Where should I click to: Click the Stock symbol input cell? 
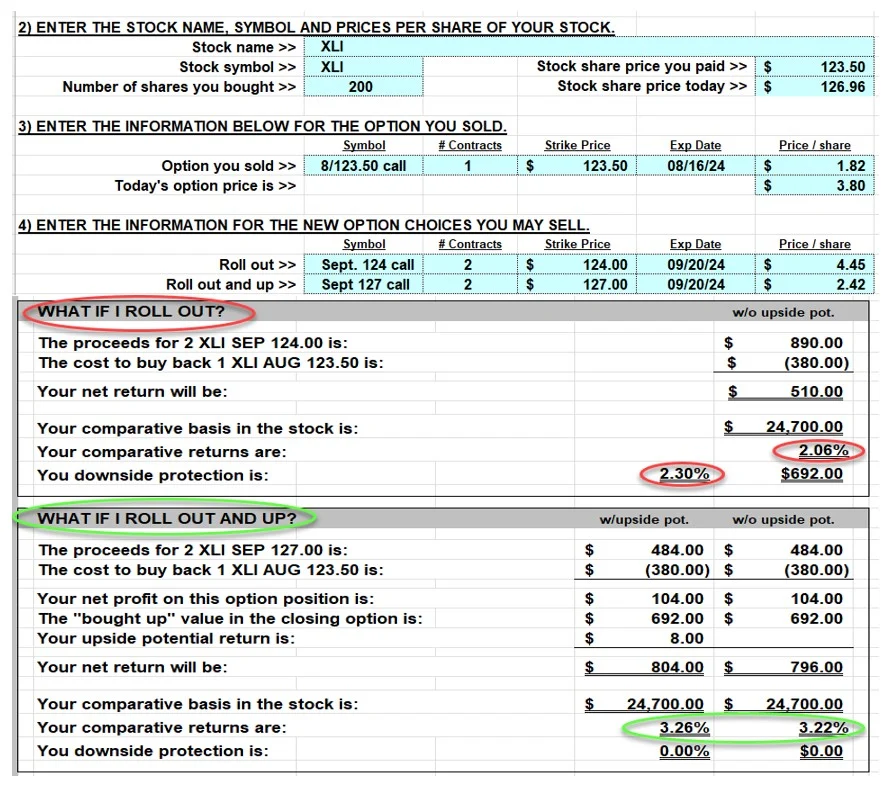(364, 67)
